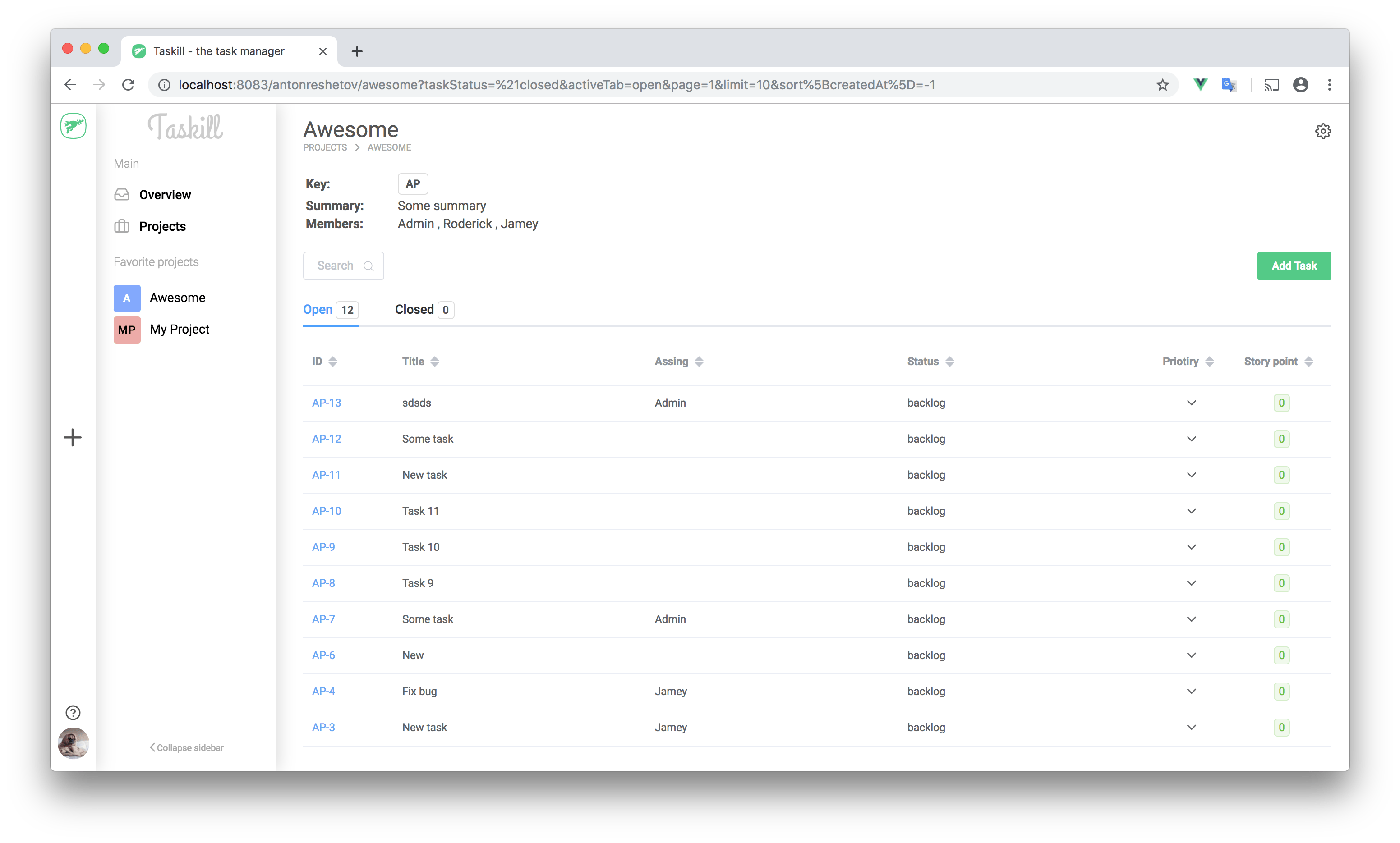Reload the page with the refresh icon

coord(129,85)
